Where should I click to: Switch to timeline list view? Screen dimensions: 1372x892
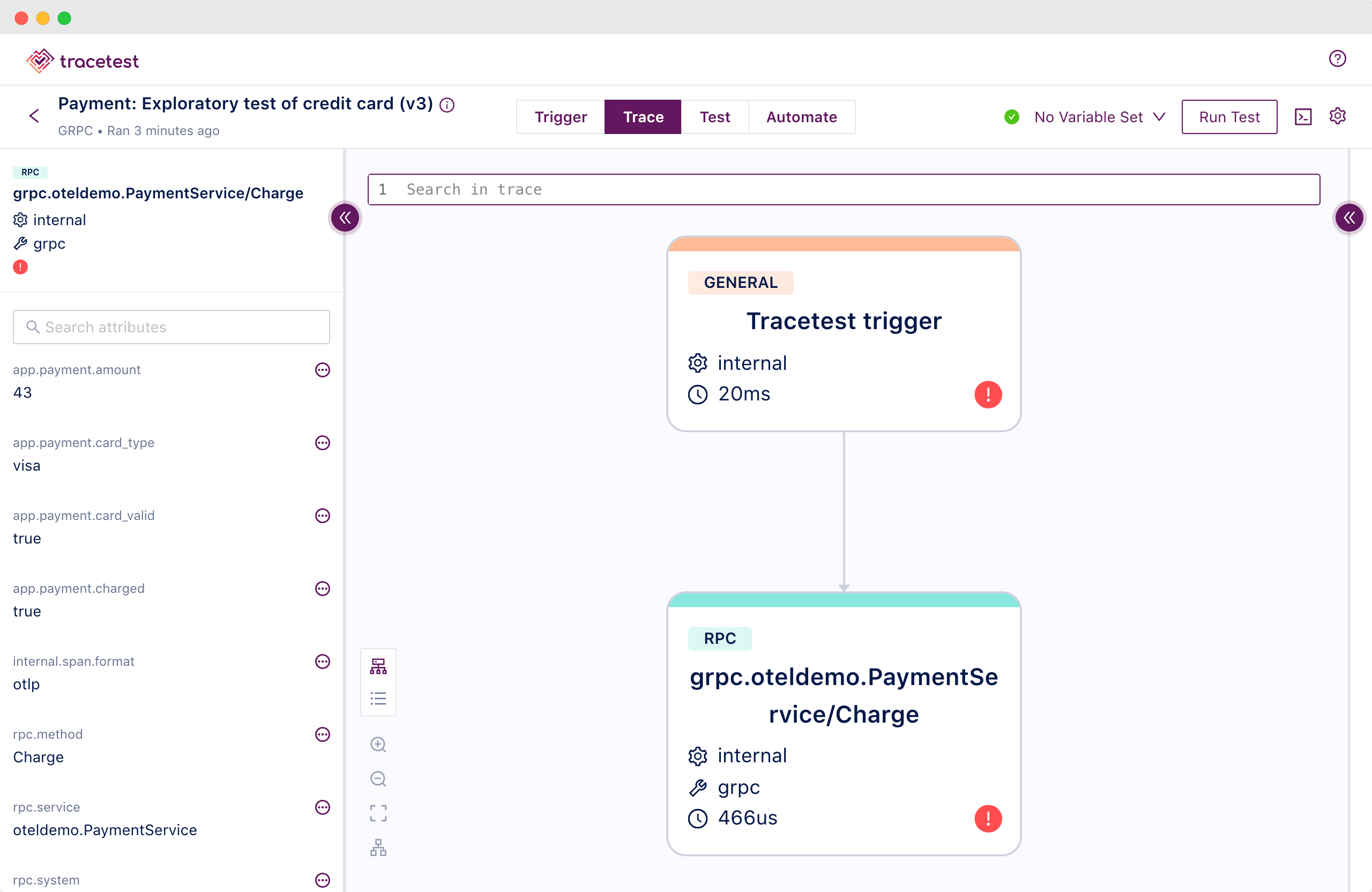378,698
